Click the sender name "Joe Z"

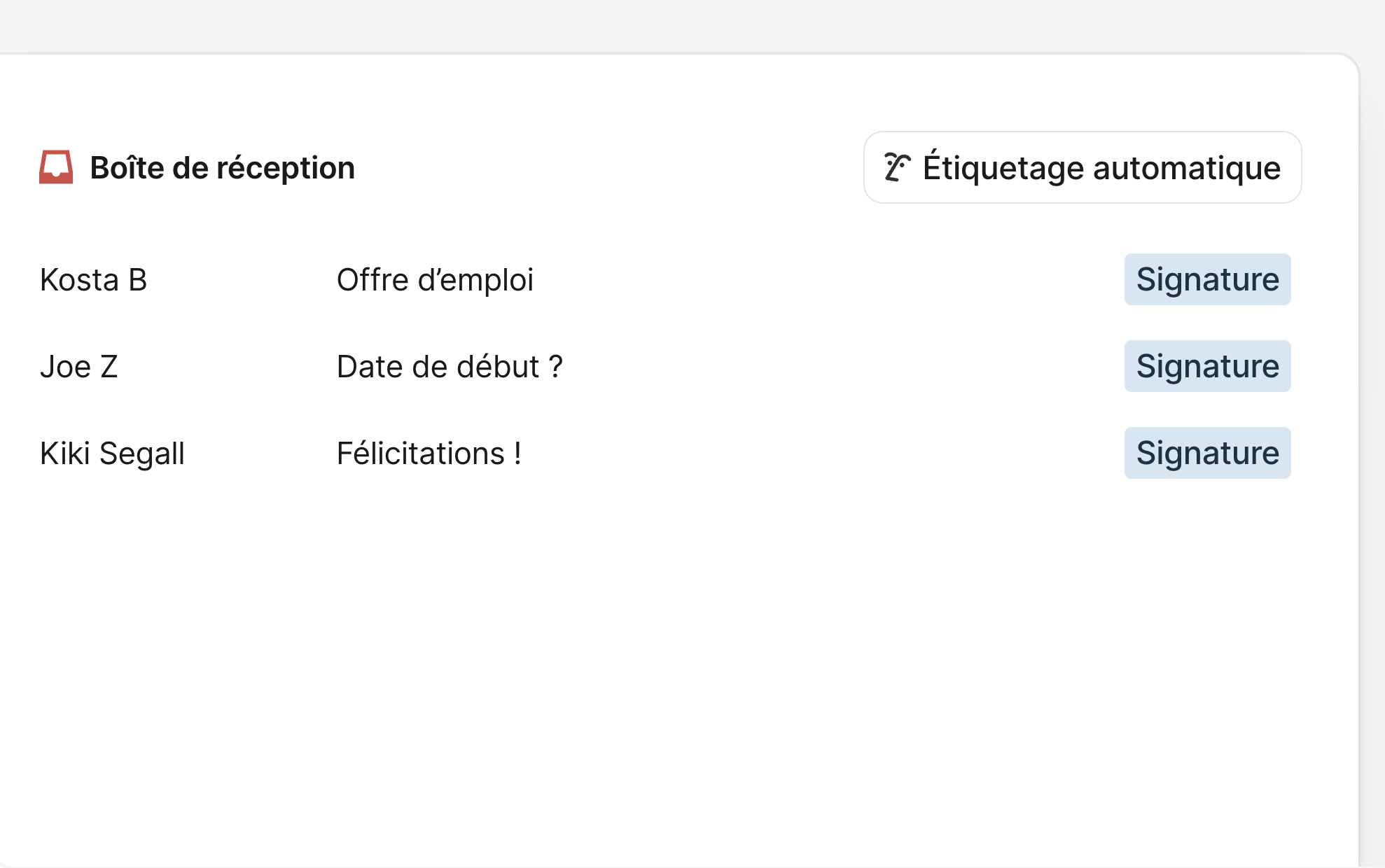tap(78, 365)
